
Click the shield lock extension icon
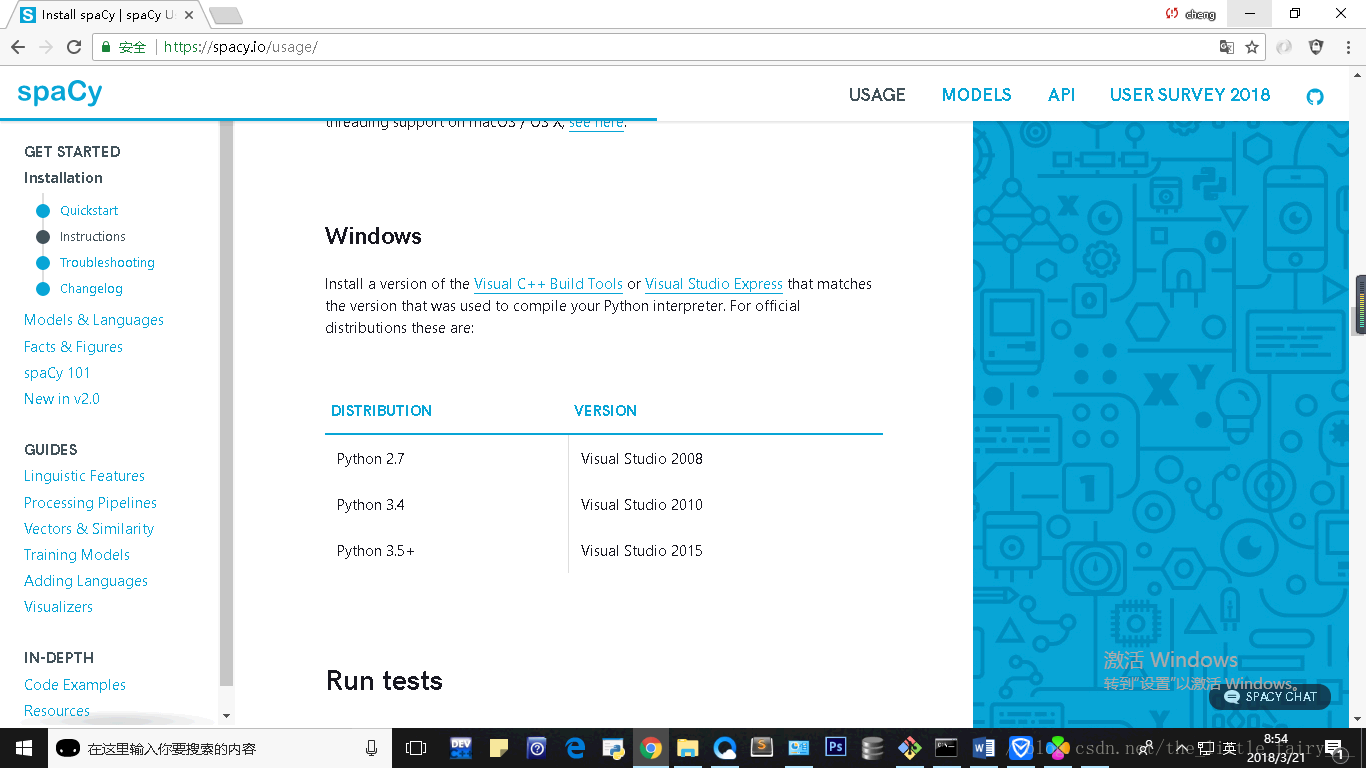tap(1316, 47)
